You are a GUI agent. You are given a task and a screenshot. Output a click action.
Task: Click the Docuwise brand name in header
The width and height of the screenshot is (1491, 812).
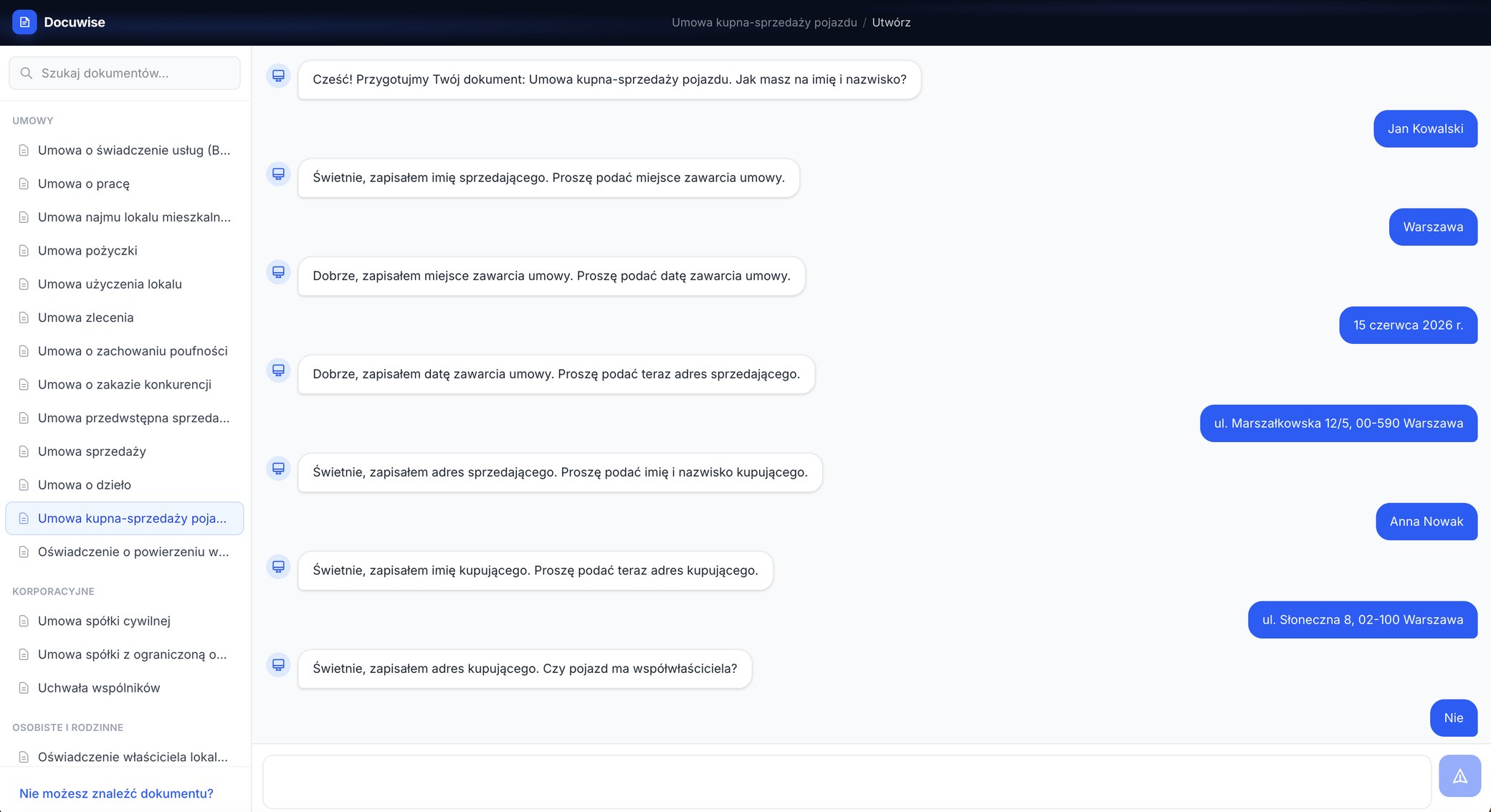tap(75, 22)
